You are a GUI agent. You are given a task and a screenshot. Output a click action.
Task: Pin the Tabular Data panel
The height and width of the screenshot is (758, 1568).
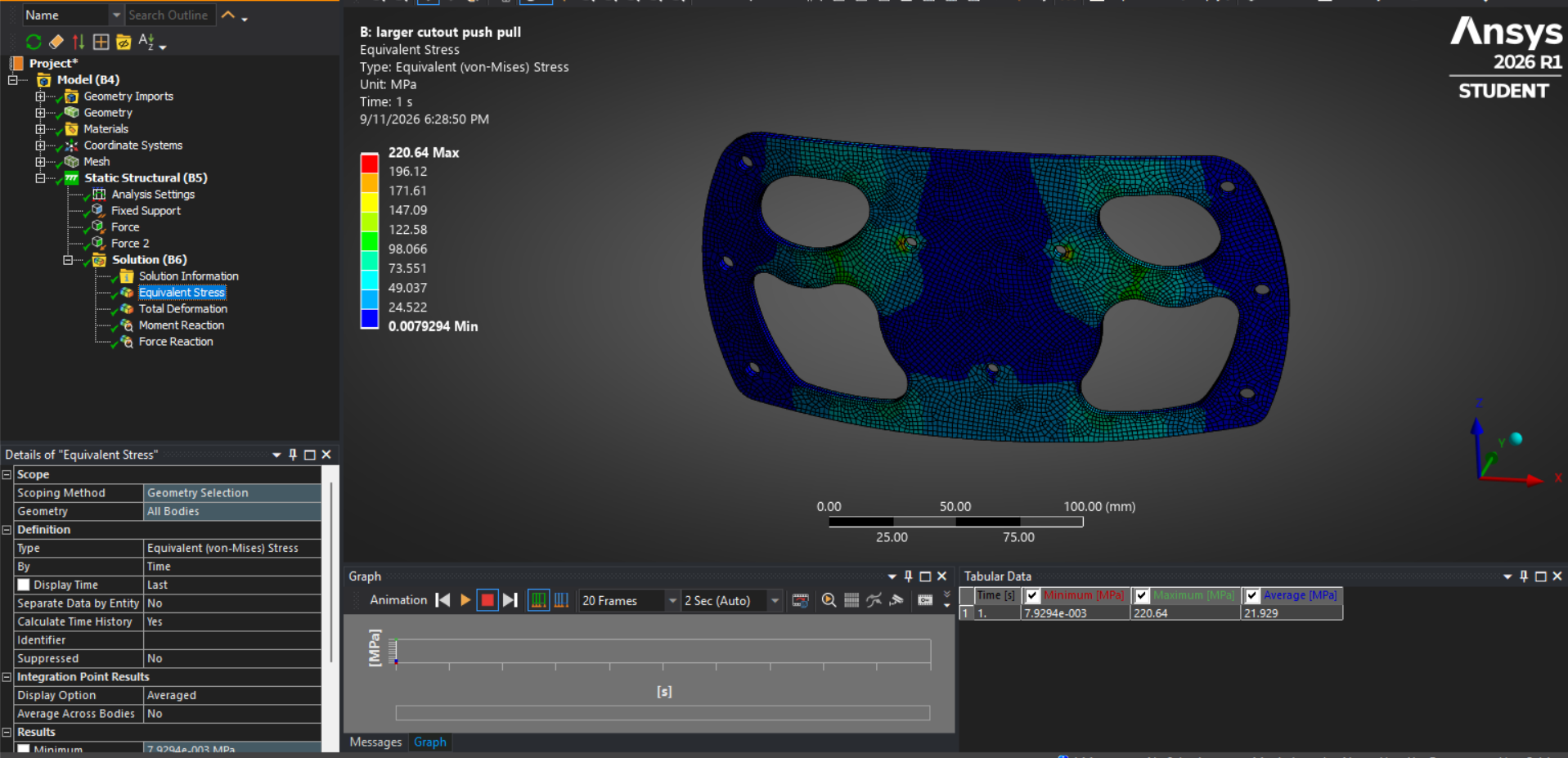pyautogui.click(x=1524, y=576)
